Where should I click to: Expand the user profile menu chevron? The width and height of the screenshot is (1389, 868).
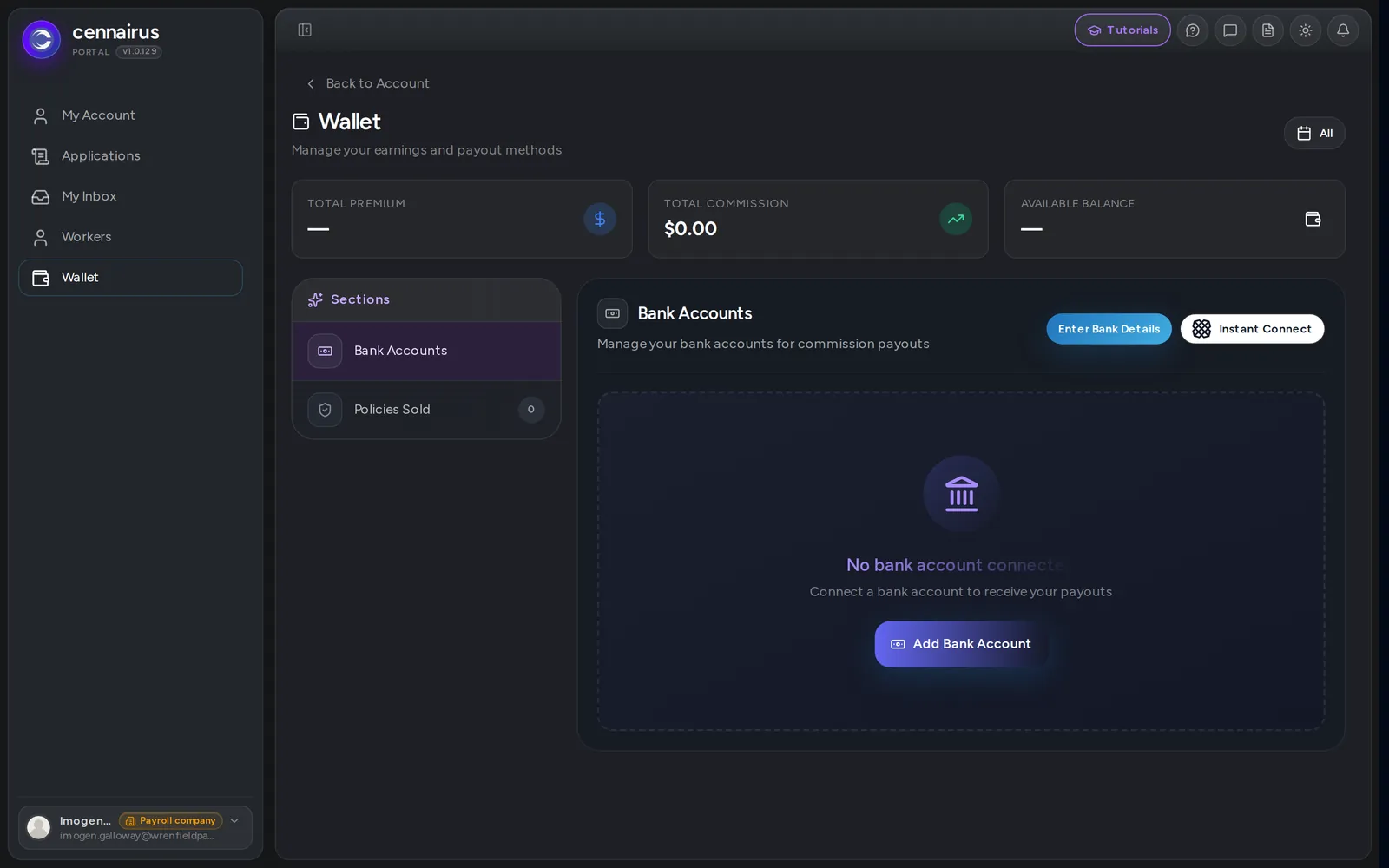pos(234,820)
